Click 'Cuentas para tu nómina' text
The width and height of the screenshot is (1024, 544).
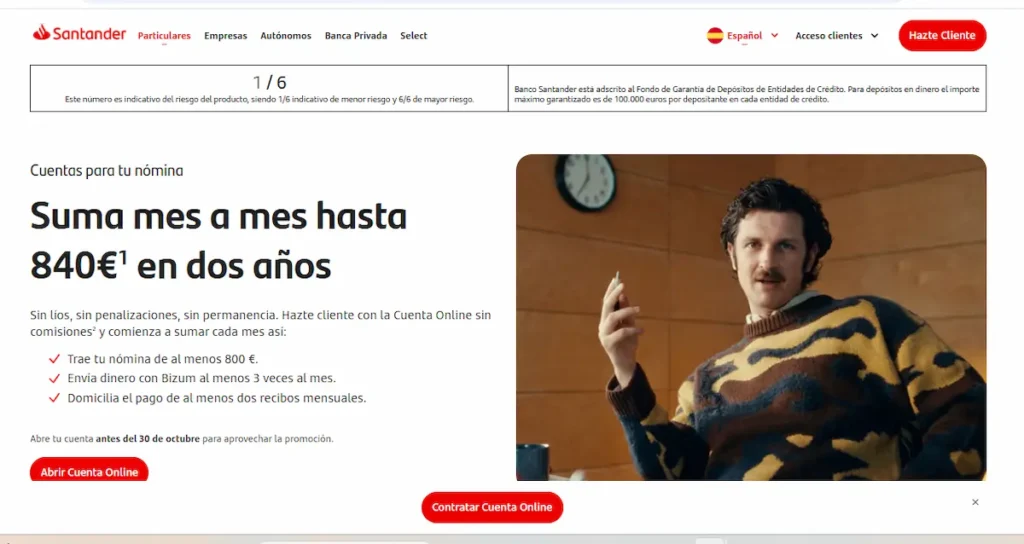pos(106,170)
